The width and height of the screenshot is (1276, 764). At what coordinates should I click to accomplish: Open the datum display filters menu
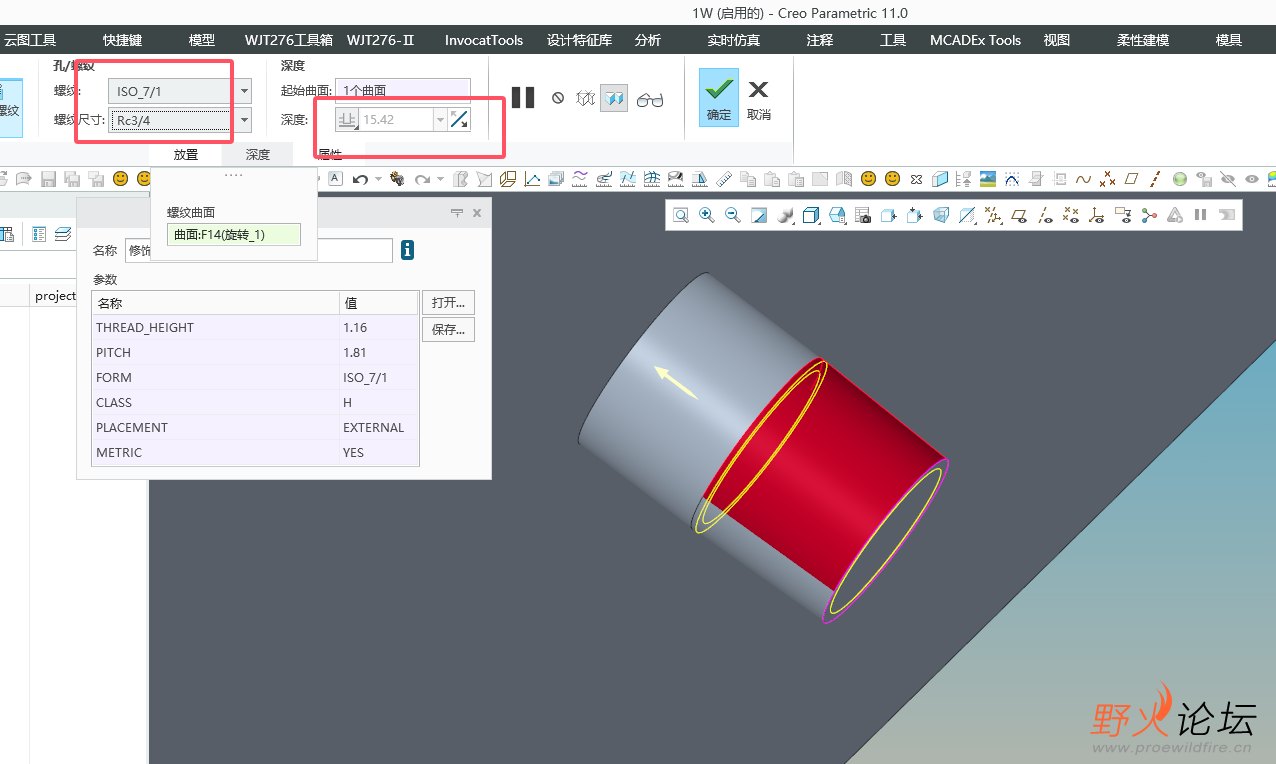pos(993,215)
